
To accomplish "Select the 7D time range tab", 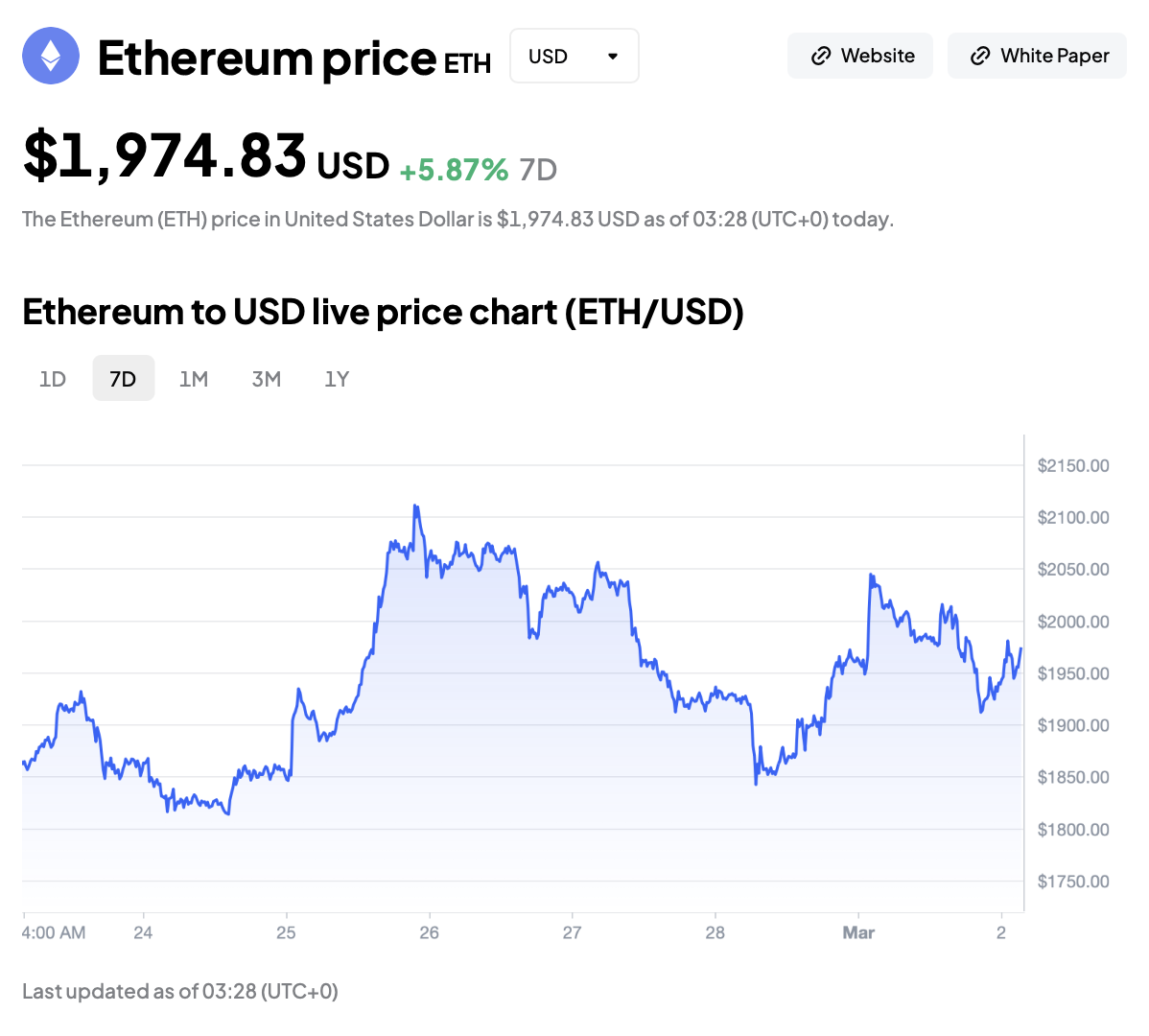I will 123,379.
